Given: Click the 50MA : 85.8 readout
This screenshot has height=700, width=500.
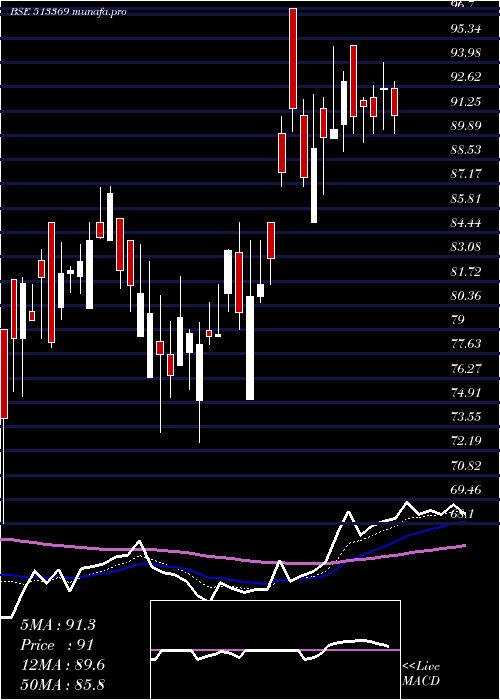Looking at the screenshot, I should point(62,684).
